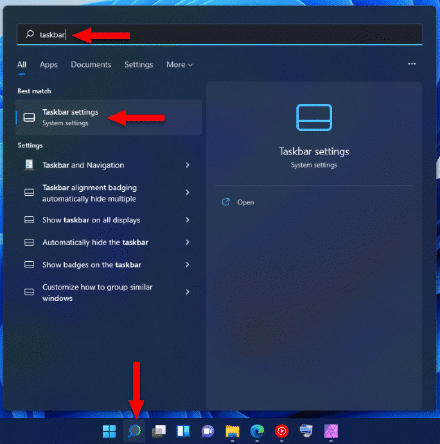Expand the Show taskbar on all displays chevron
This screenshot has height=444, width=440.
pyautogui.click(x=187, y=220)
